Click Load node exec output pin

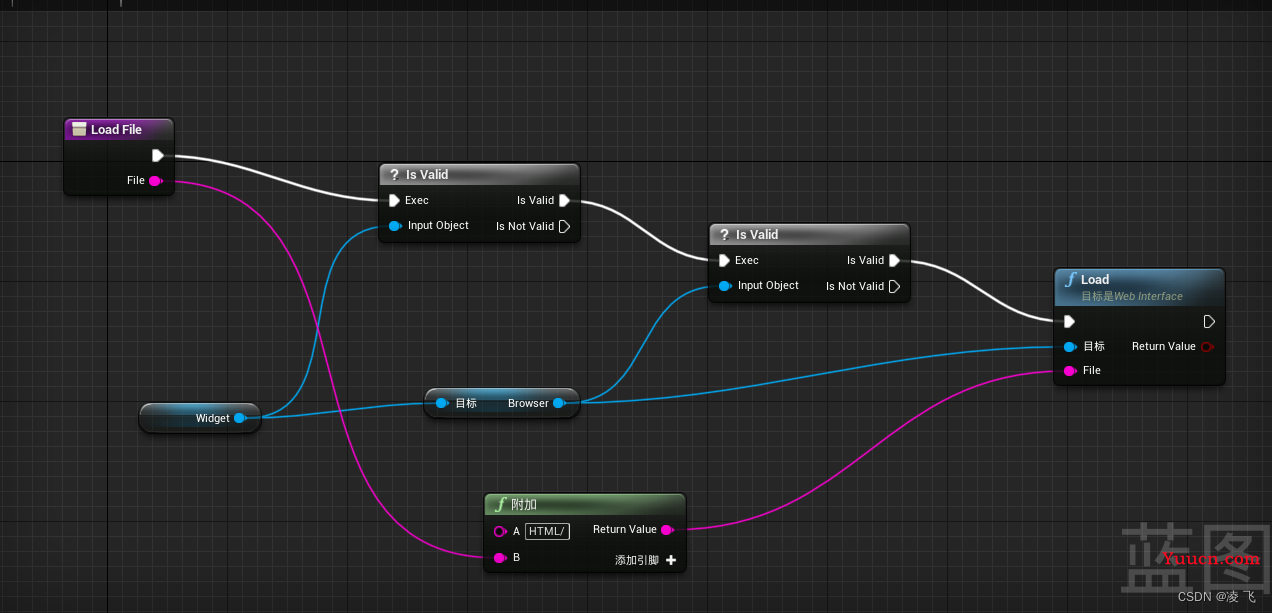(x=1209, y=322)
